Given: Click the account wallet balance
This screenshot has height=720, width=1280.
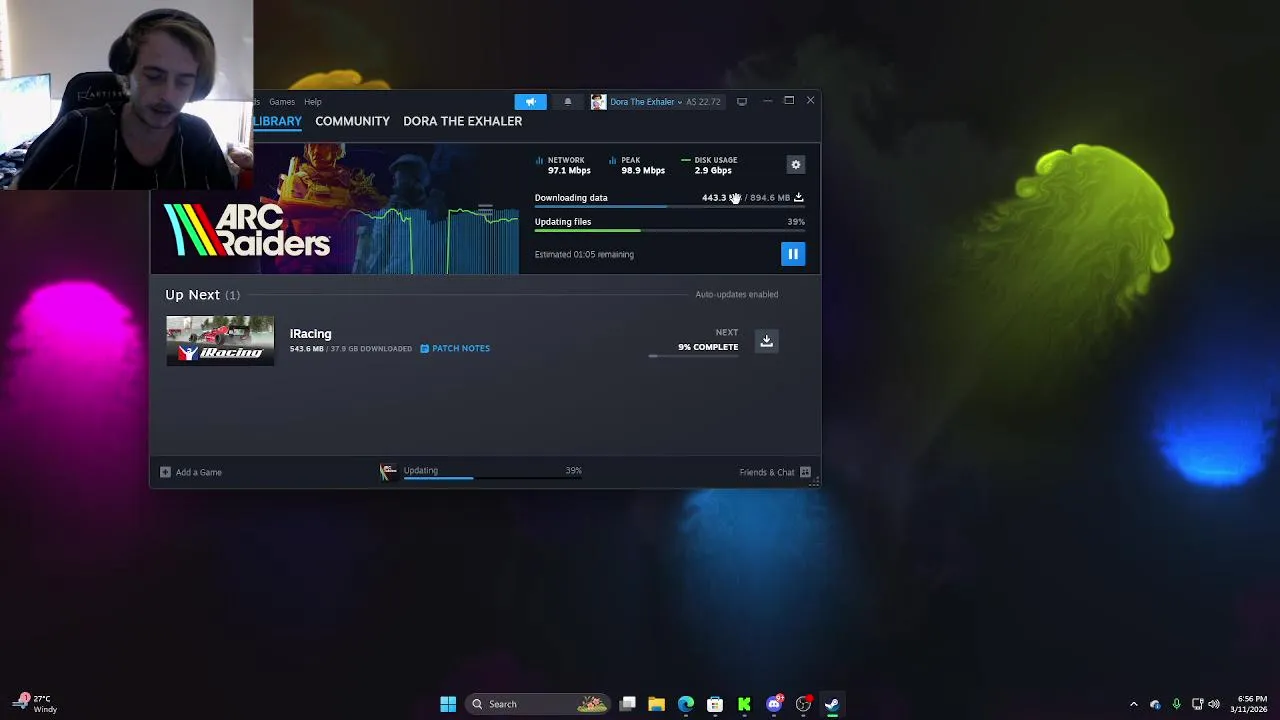Looking at the screenshot, I should pos(703,102).
